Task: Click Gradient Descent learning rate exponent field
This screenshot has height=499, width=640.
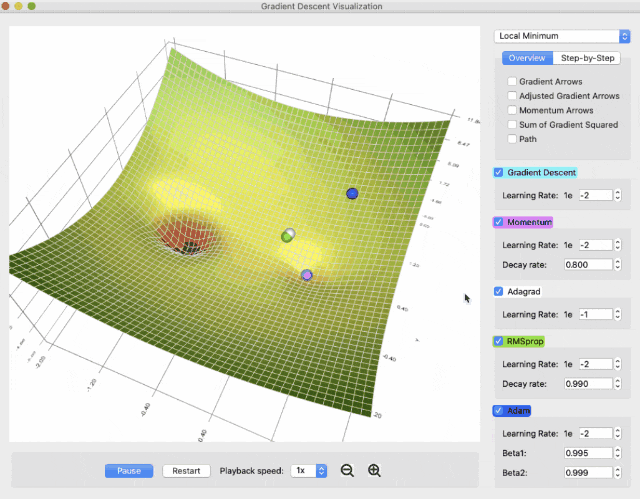Action: [x=596, y=195]
